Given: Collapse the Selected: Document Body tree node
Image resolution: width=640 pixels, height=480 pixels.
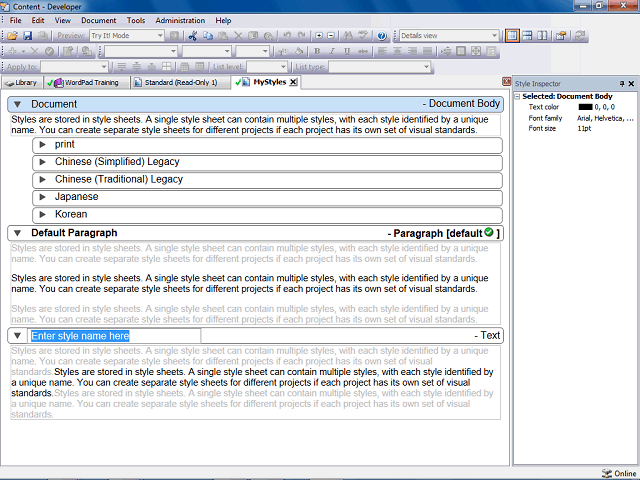Looking at the screenshot, I should (517, 97).
